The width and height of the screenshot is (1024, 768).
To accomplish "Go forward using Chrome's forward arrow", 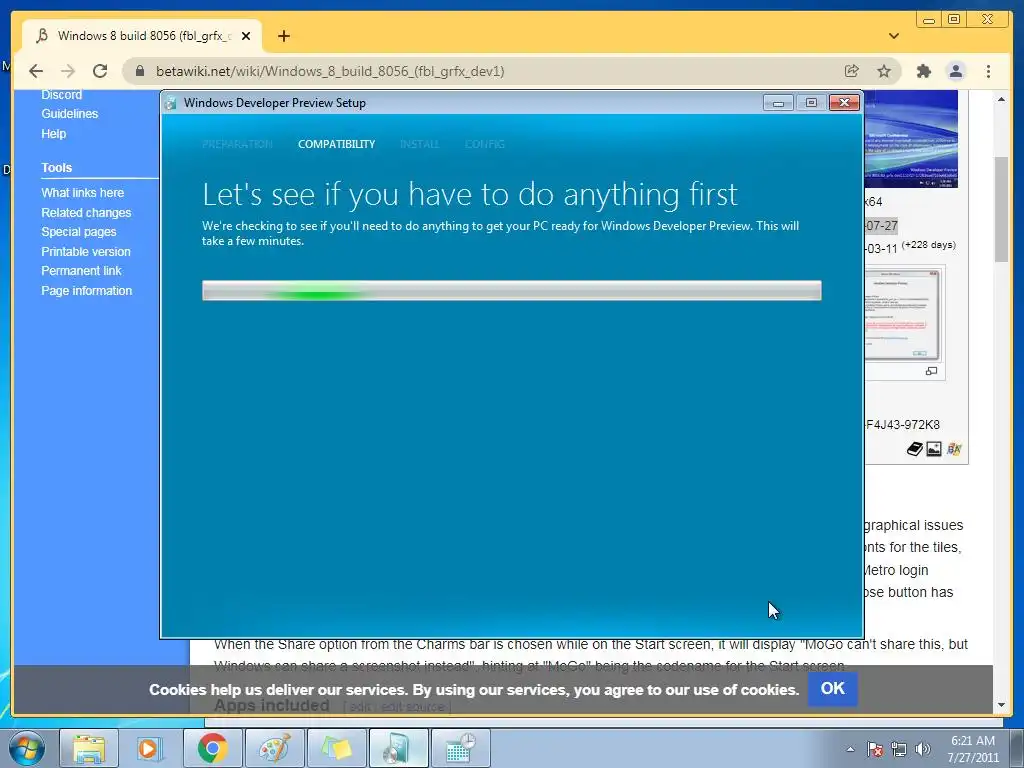I will point(68,71).
